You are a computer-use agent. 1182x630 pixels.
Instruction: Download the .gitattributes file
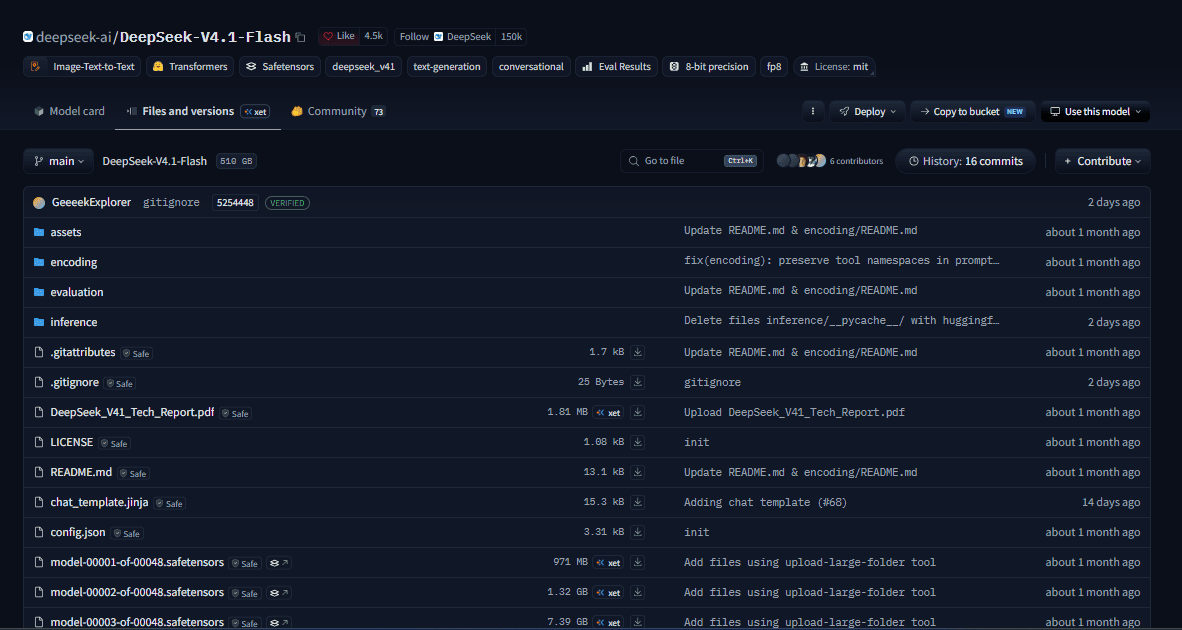pos(638,352)
